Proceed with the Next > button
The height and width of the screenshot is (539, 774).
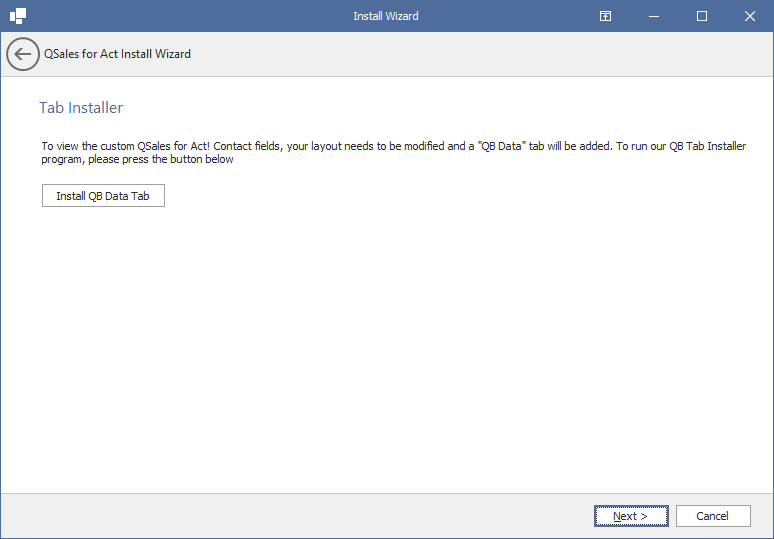(x=631, y=516)
